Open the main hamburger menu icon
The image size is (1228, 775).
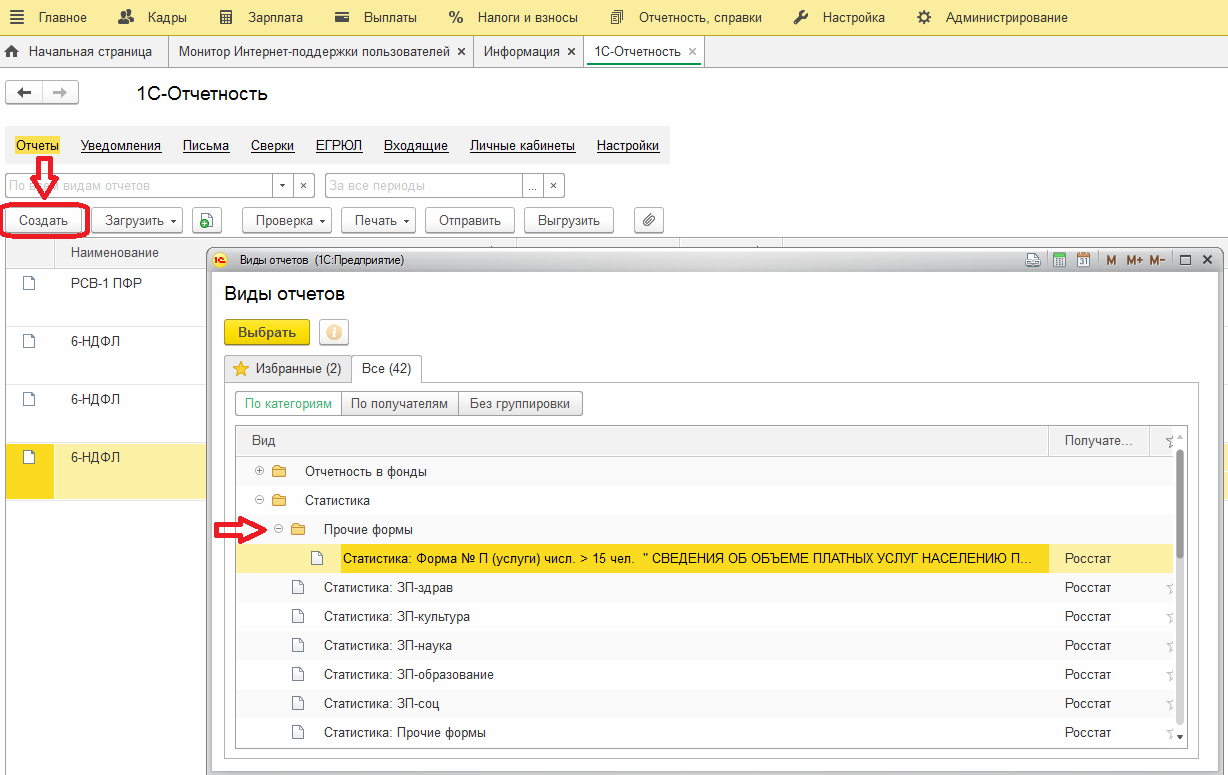(x=17, y=17)
